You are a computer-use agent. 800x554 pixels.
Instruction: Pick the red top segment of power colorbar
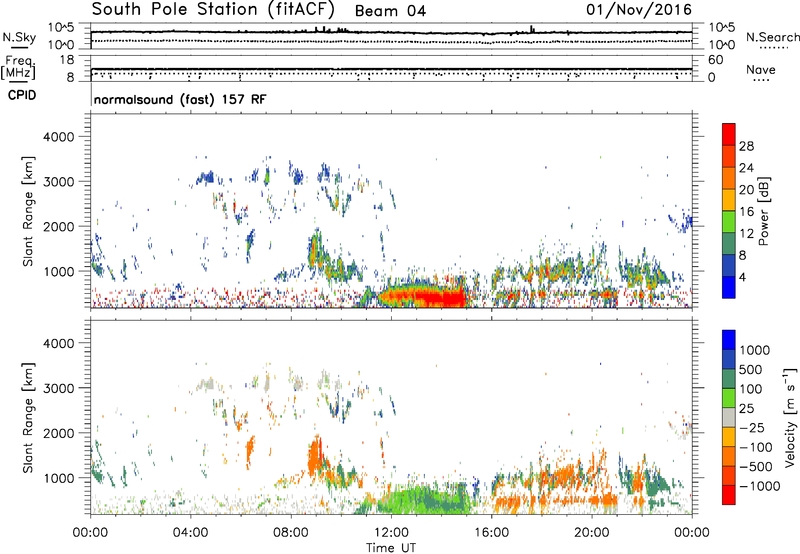click(729, 135)
